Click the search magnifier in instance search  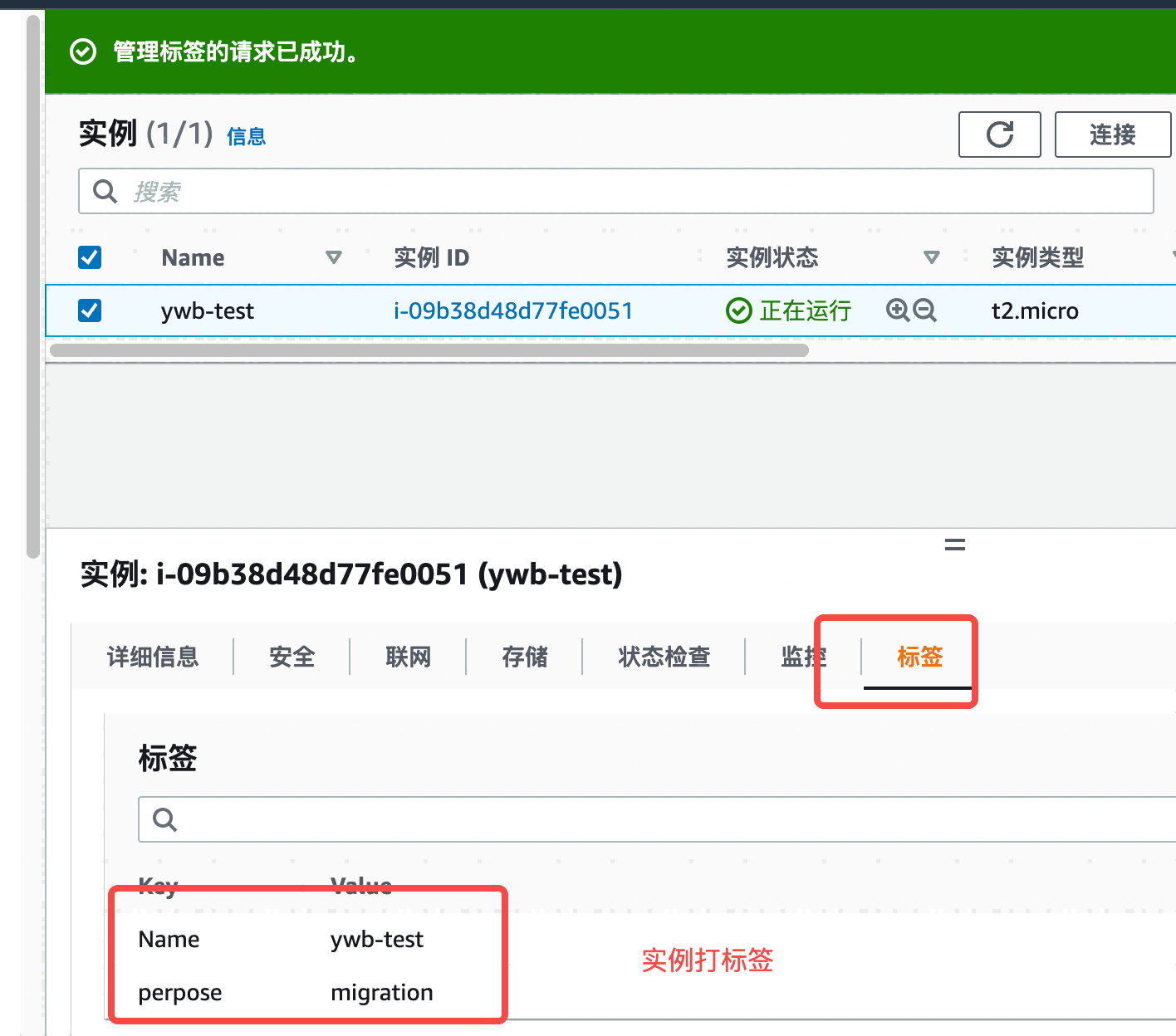click(105, 191)
